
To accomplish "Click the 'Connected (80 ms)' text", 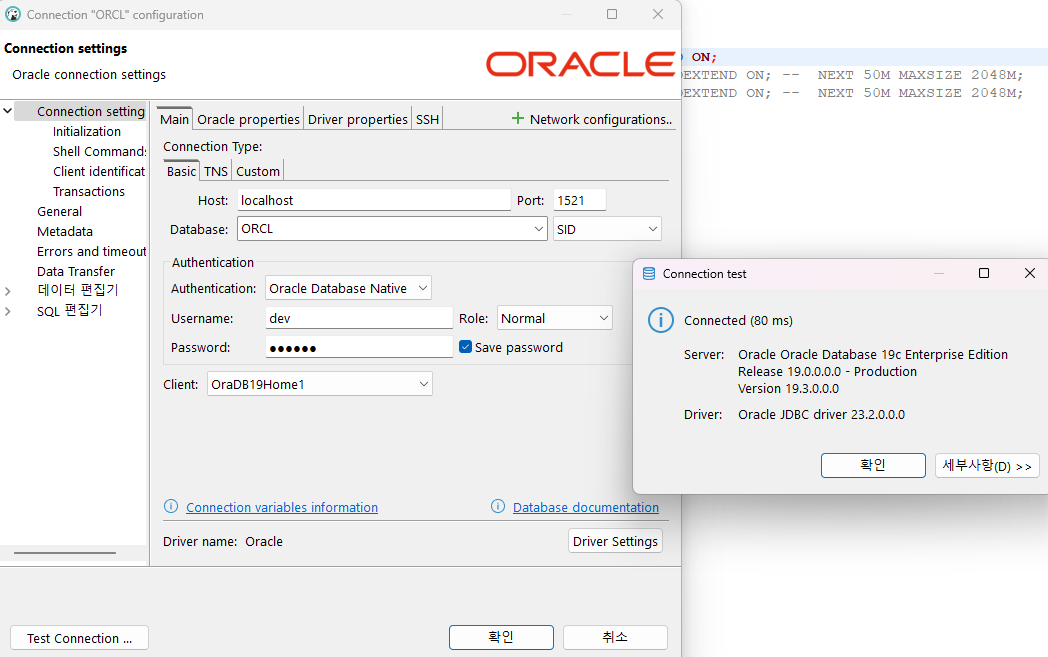I will 738,320.
